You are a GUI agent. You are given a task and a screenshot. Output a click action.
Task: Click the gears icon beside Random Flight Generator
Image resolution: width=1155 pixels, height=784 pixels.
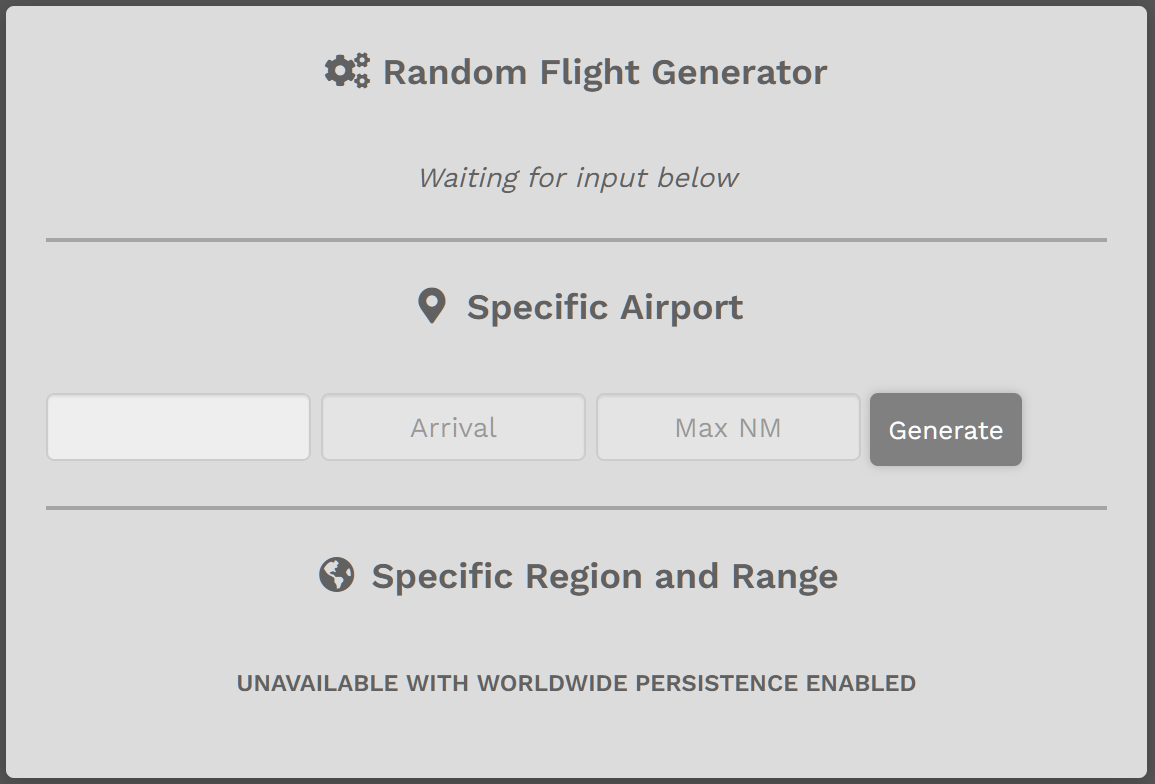[x=347, y=71]
